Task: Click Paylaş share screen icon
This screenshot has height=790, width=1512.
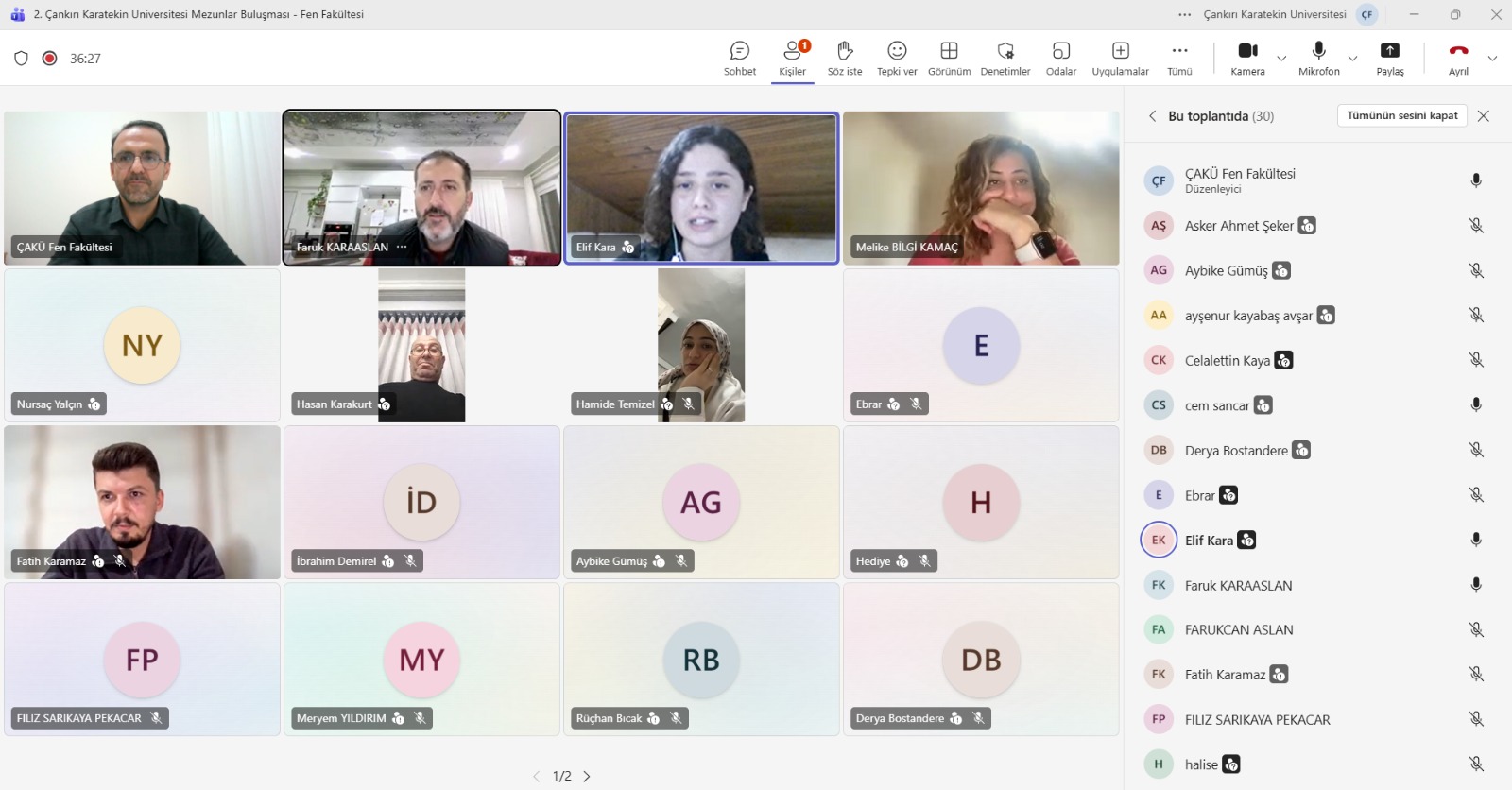Action: 1390,58
